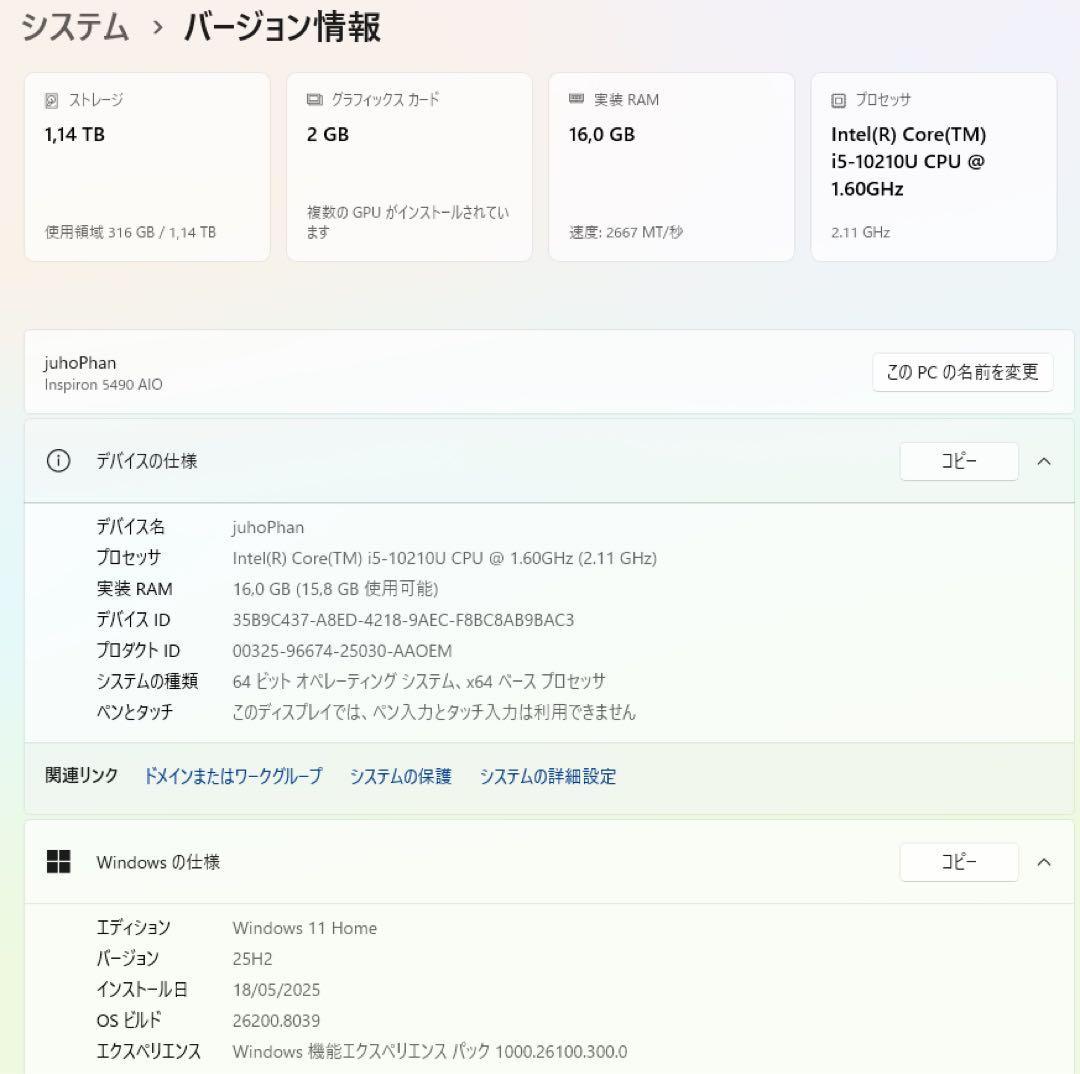Click the OS ビルド row label
This screenshot has width=1080, height=1074.
coord(129,1021)
